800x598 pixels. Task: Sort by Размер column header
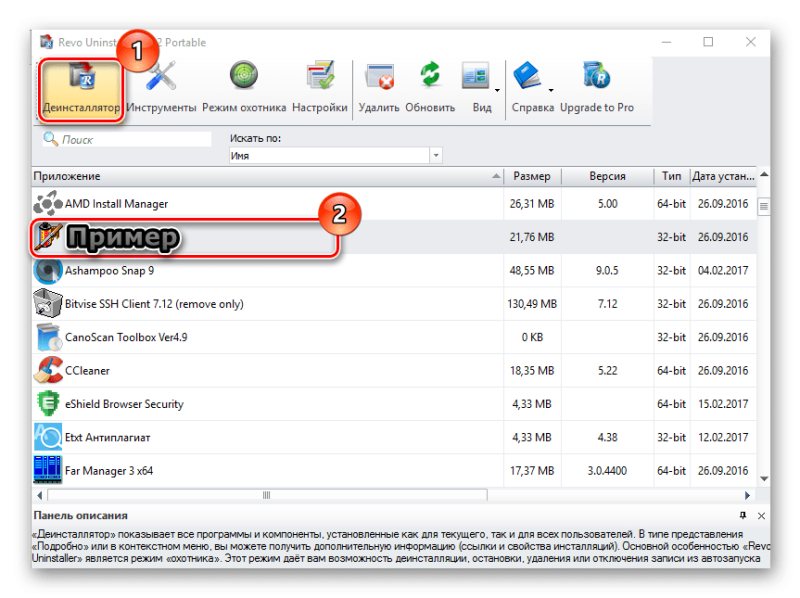point(532,176)
